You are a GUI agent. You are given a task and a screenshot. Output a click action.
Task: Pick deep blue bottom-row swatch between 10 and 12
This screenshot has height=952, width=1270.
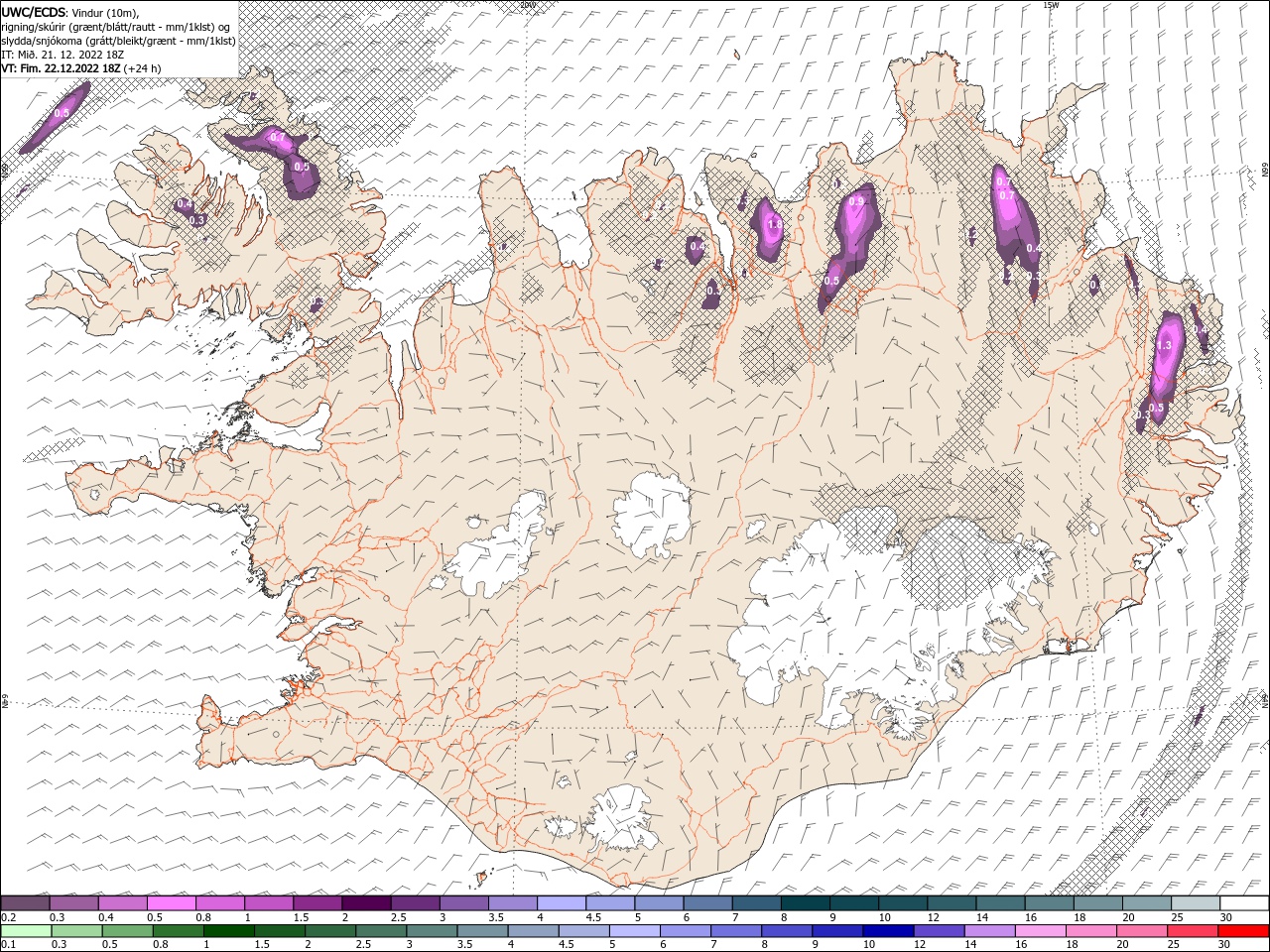pos(888,931)
